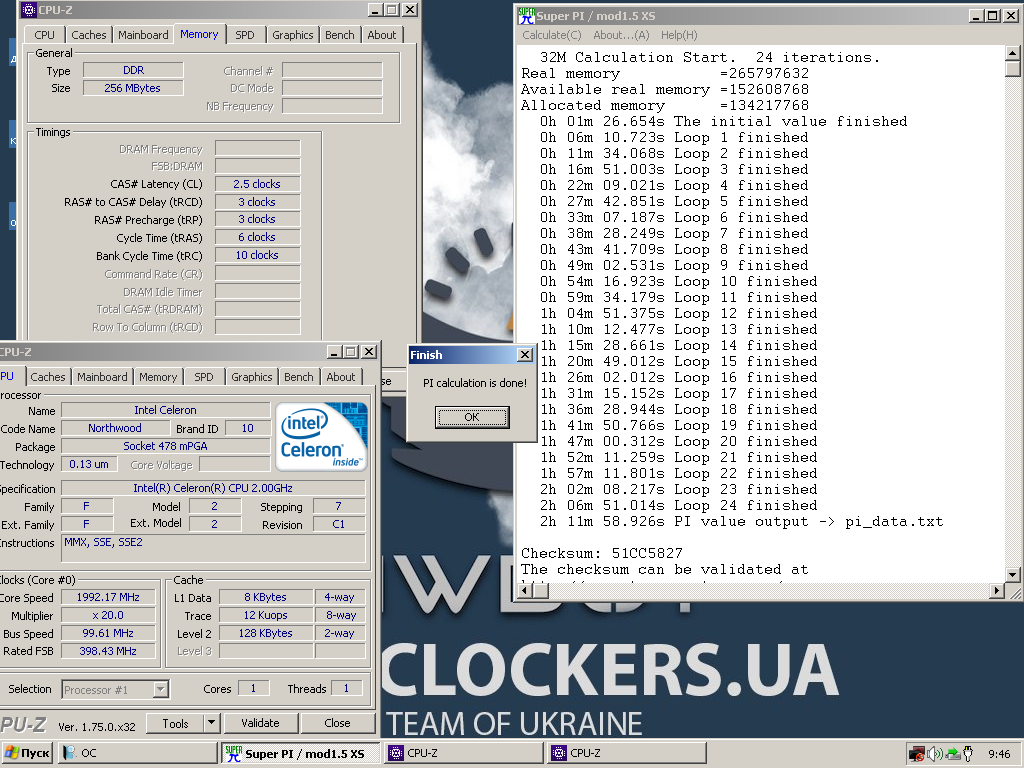The height and width of the screenshot is (768, 1024).
Task: Activate the first CPU-Z taskbar button
Action: (464, 754)
